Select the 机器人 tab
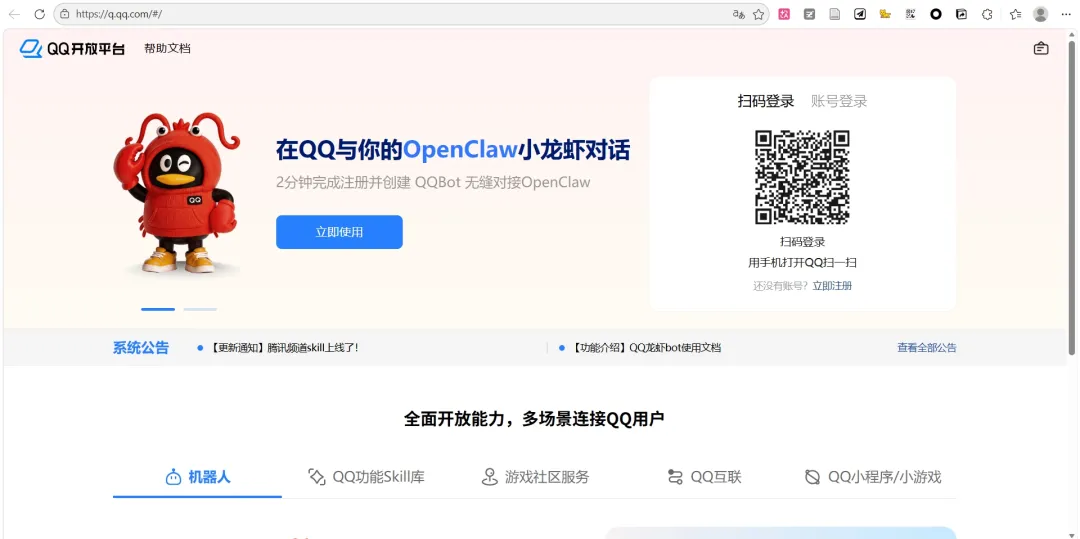 198,476
